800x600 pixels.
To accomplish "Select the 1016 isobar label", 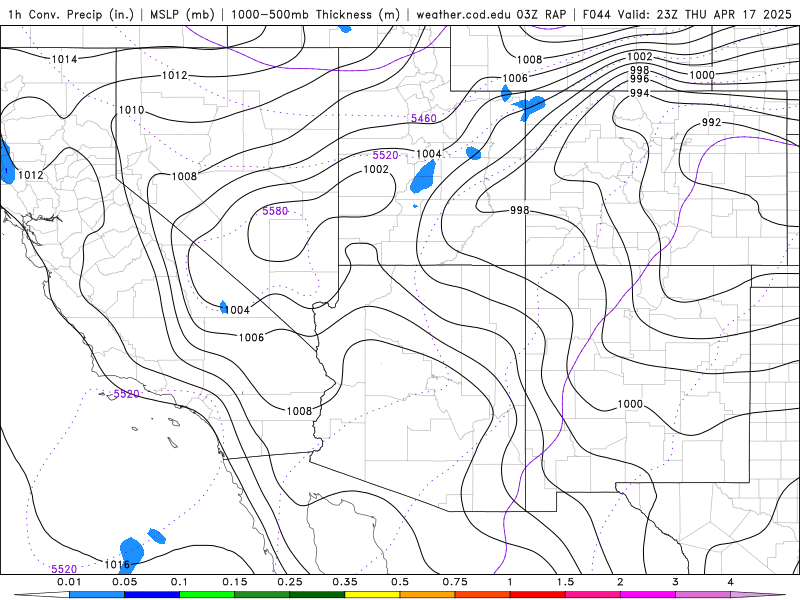I will pyautogui.click(x=117, y=564).
